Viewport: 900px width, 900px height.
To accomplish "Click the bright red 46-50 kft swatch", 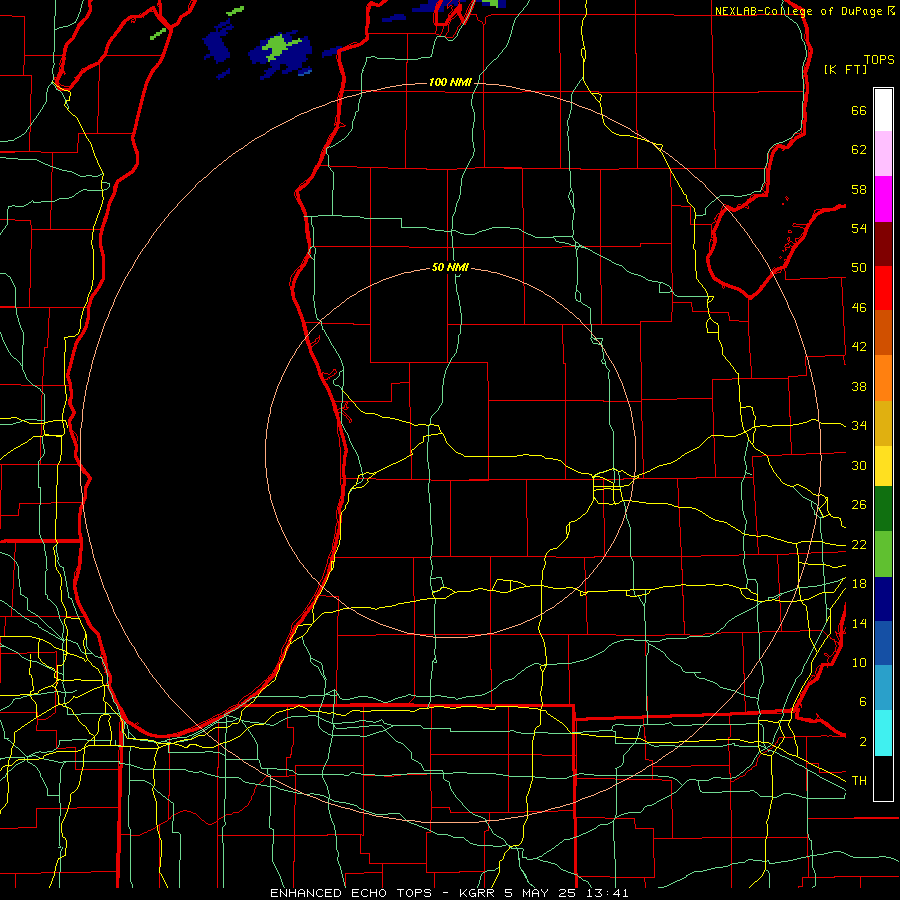I will tap(883, 288).
